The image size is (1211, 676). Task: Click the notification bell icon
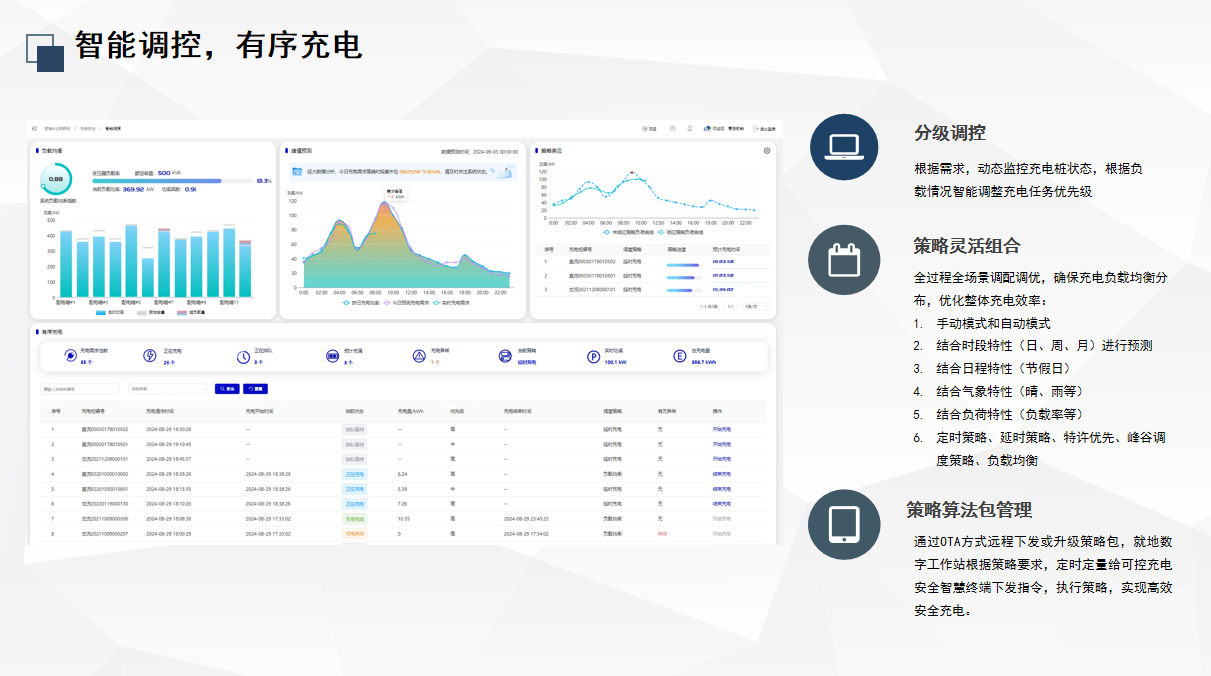[689, 129]
